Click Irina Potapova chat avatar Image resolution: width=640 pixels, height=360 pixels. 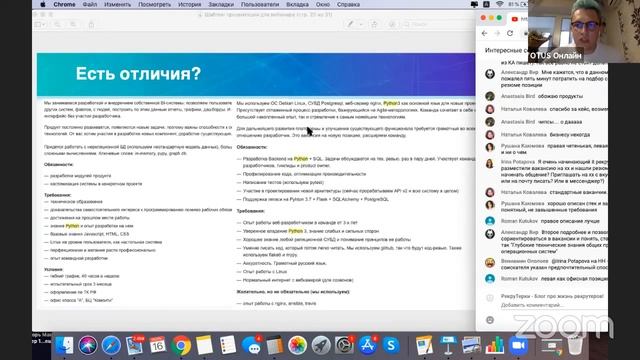490,164
